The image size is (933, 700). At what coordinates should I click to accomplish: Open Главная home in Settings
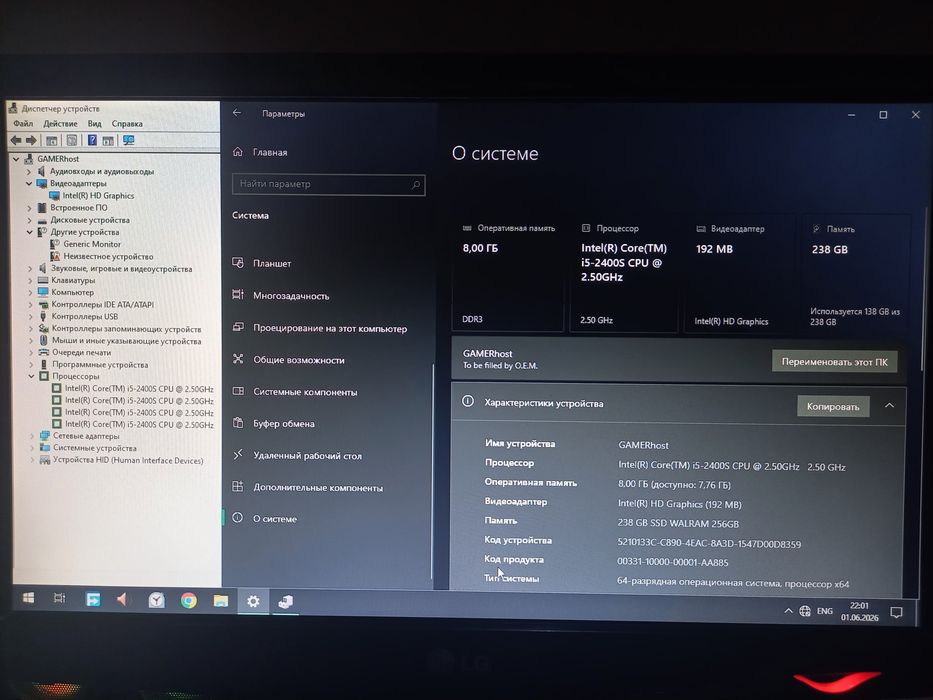click(x=261, y=152)
